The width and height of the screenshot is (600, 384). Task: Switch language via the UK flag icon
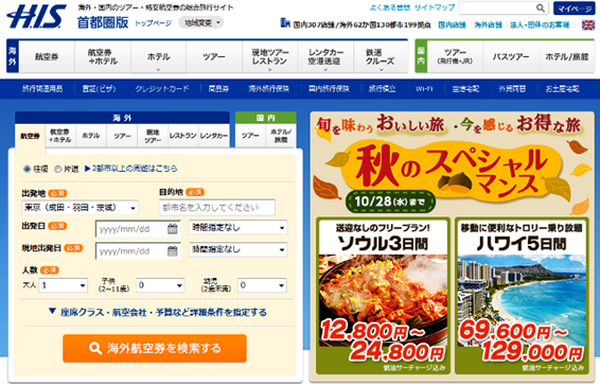click(x=588, y=25)
